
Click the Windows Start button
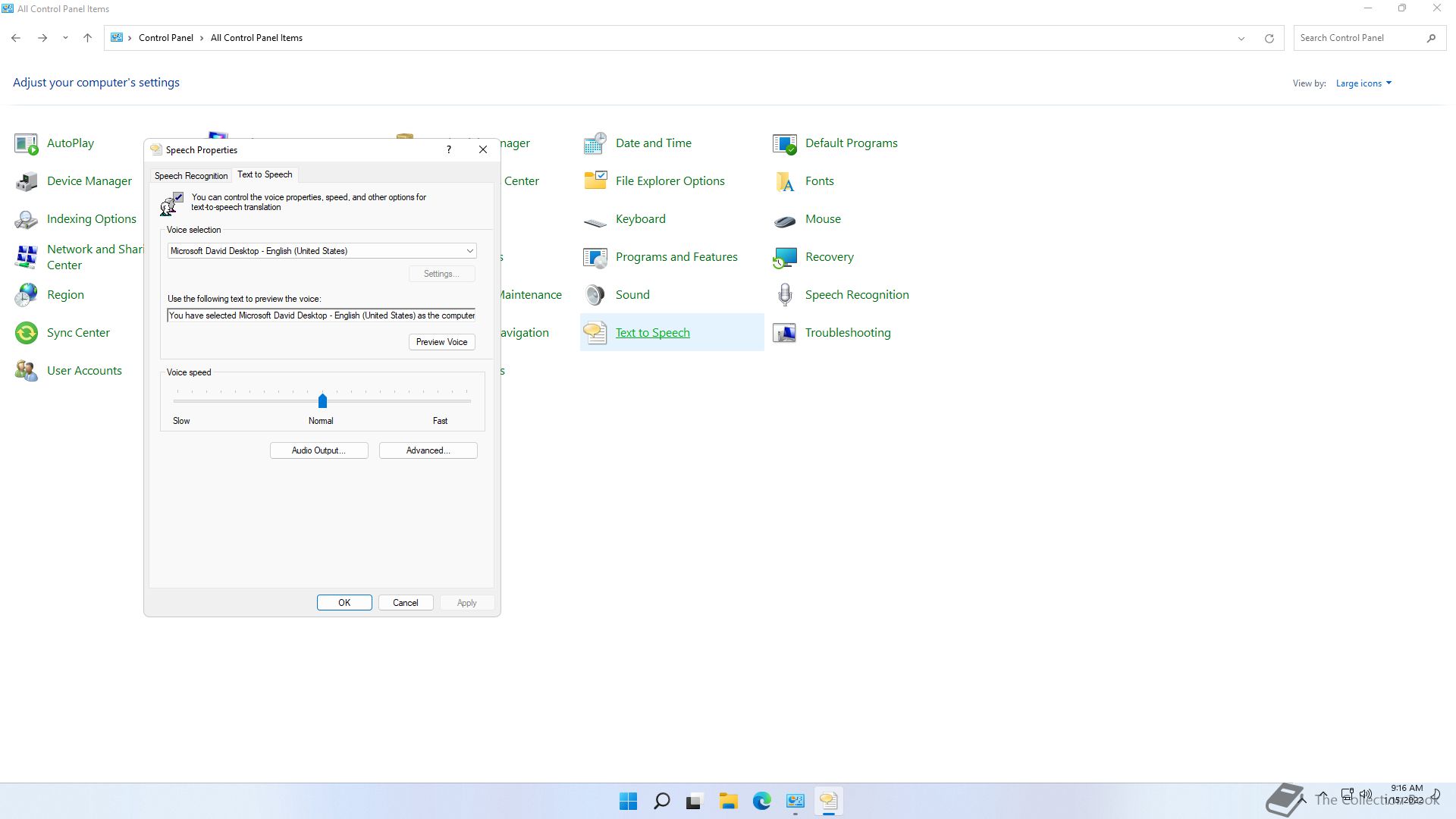pyautogui.click(x=628, y=801)
